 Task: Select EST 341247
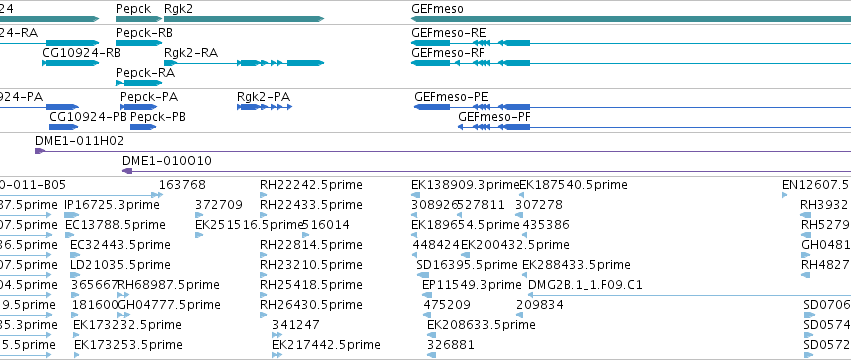pos(296,325)
